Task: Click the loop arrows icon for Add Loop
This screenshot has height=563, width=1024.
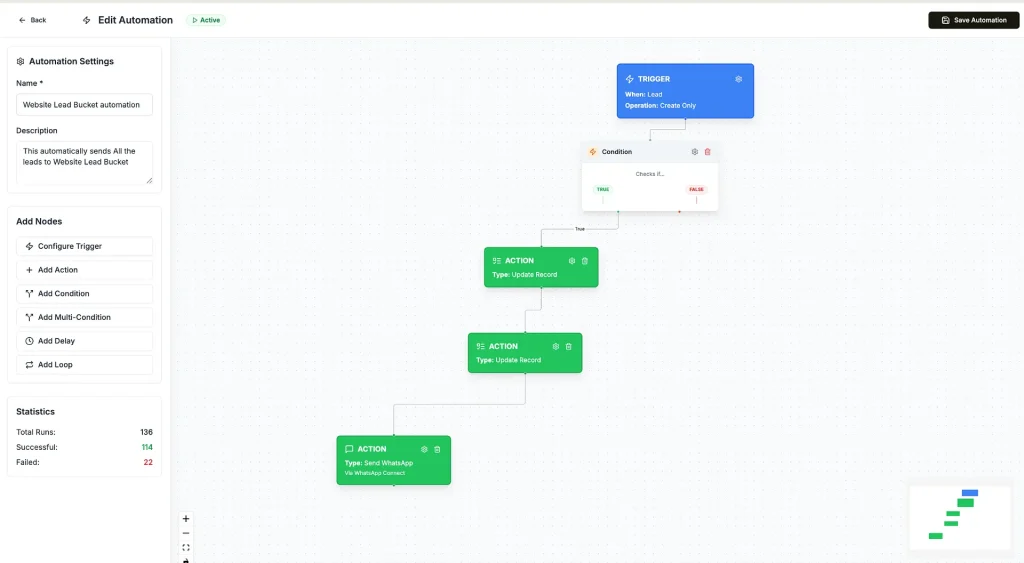Action: pyautogui.click(x=29, y=364)
